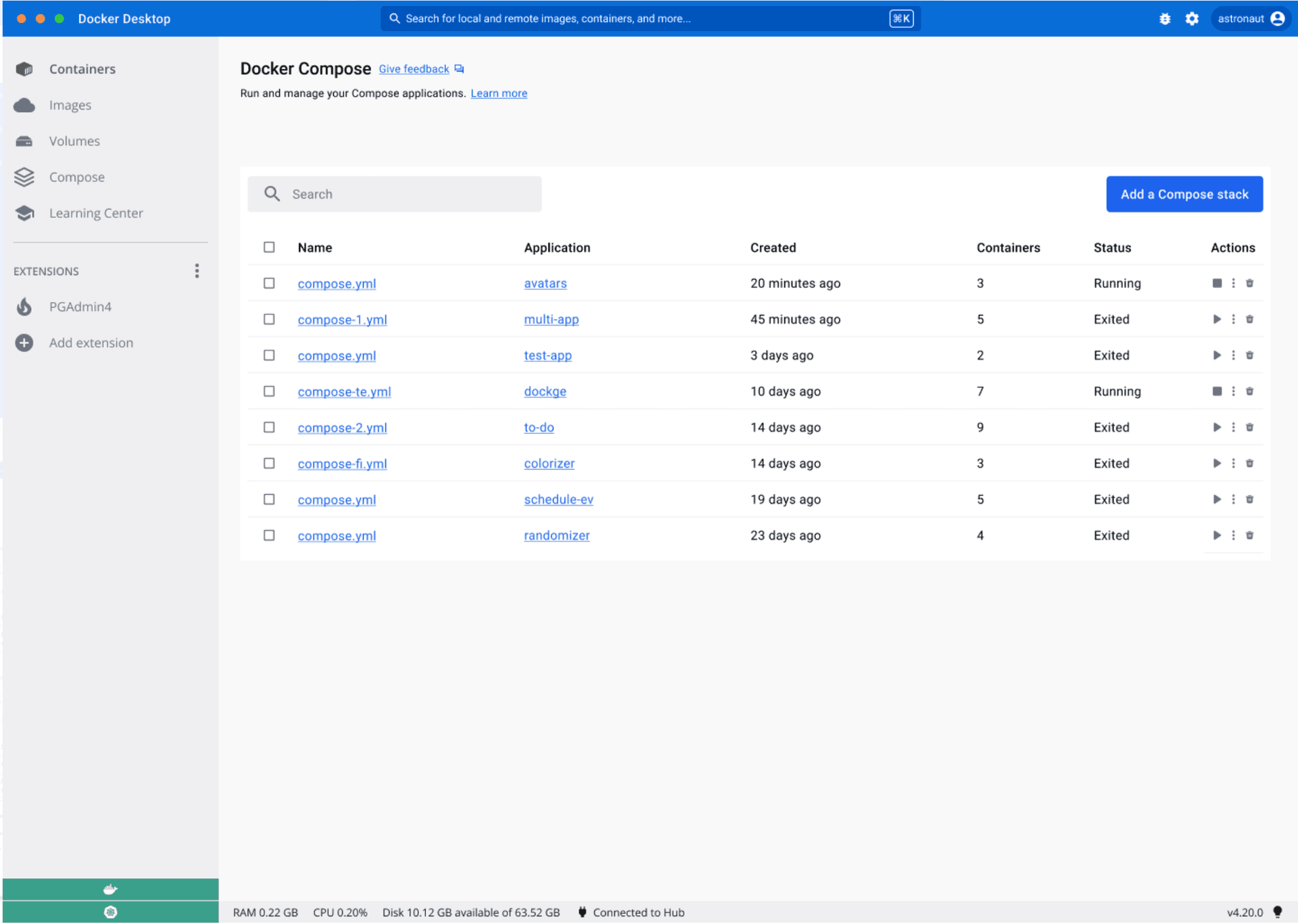Open the astronaut account menu
The height and width of the screenshot is (924, 1298).
(x=1250, y=19)
